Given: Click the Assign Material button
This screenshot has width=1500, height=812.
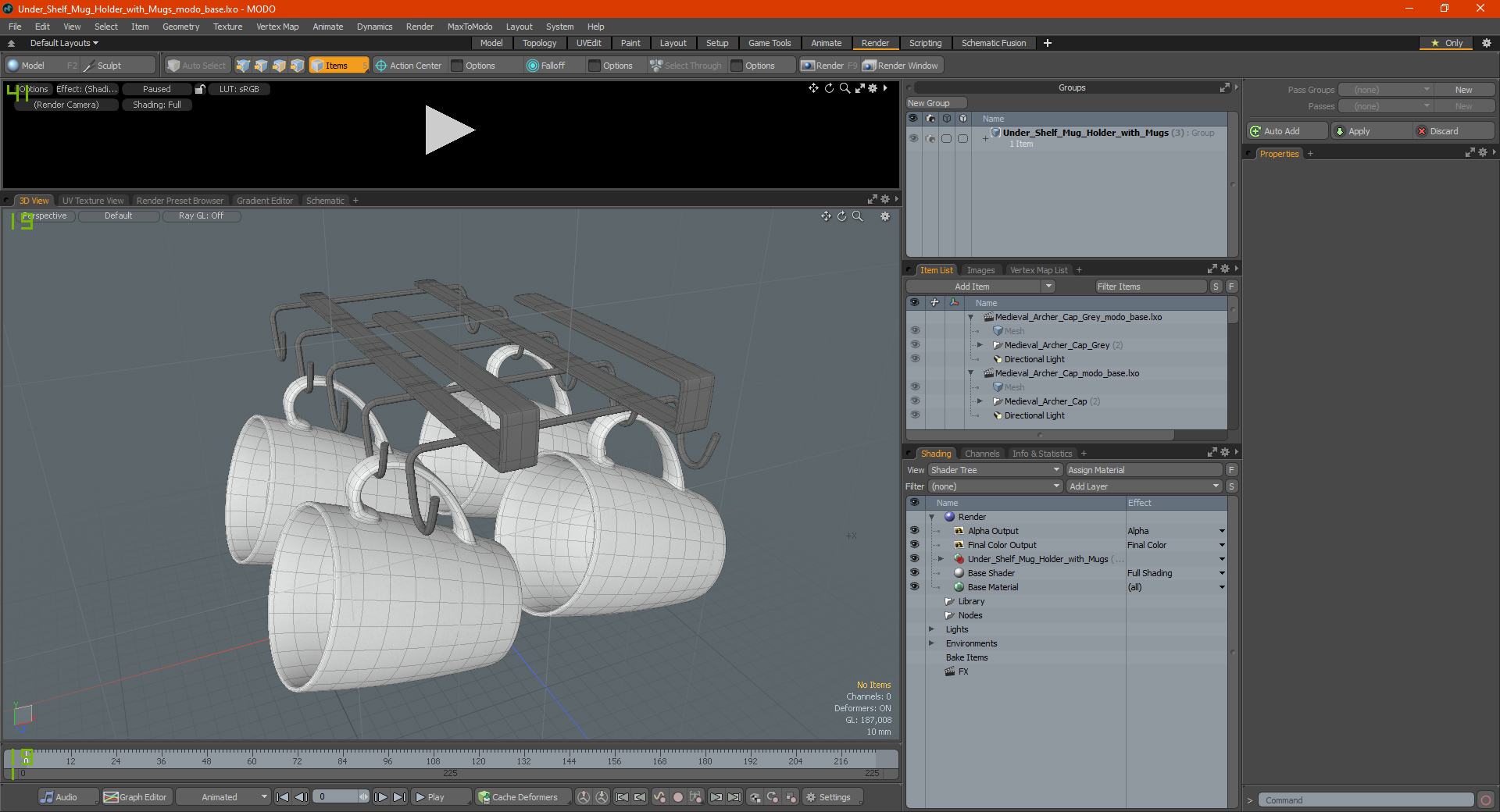Looking at the screenshot, I should pyautogui.click(x=1145, y=470).
